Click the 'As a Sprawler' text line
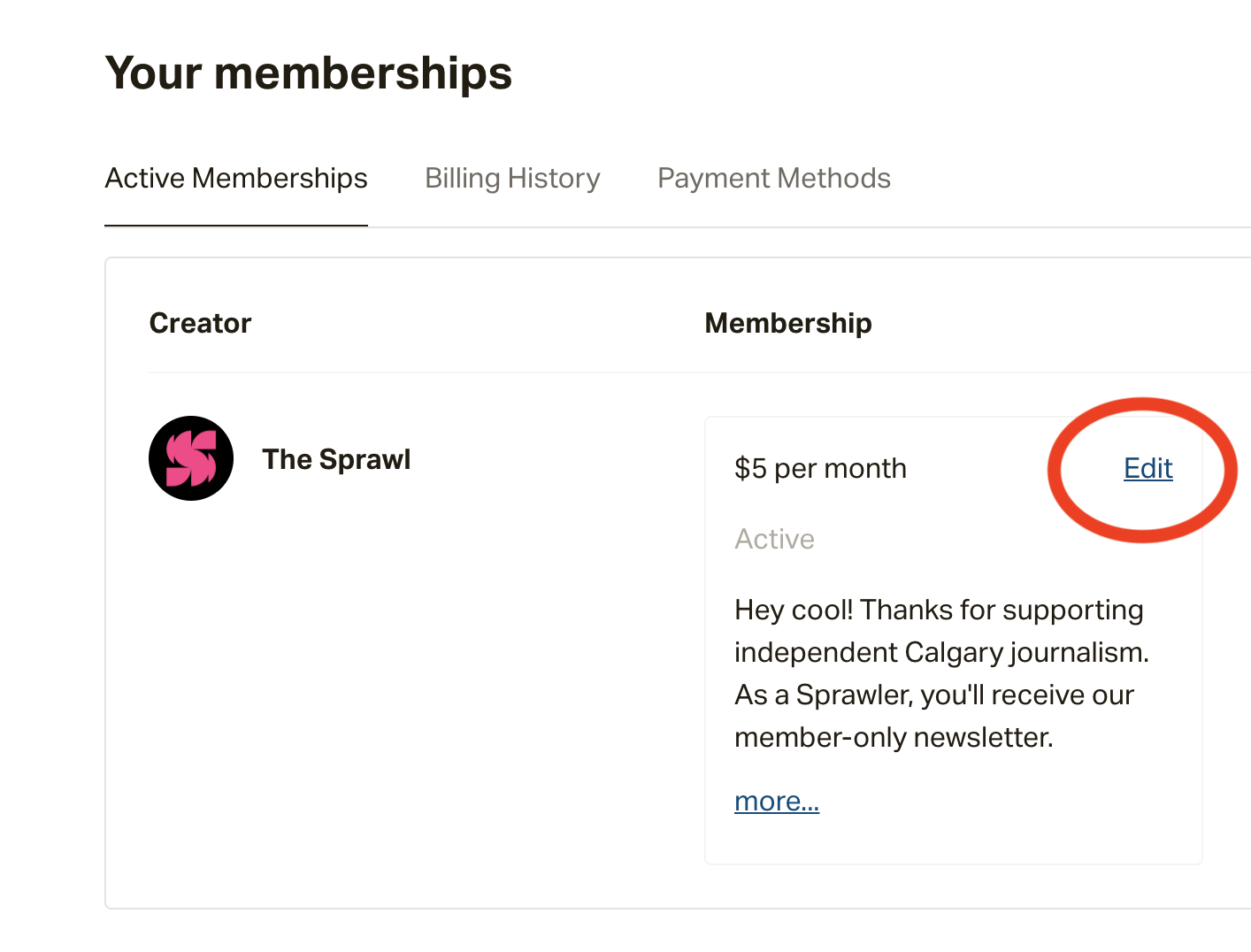Image resolution: width=1251 pixels, height=952 pixels. (934, 695)
